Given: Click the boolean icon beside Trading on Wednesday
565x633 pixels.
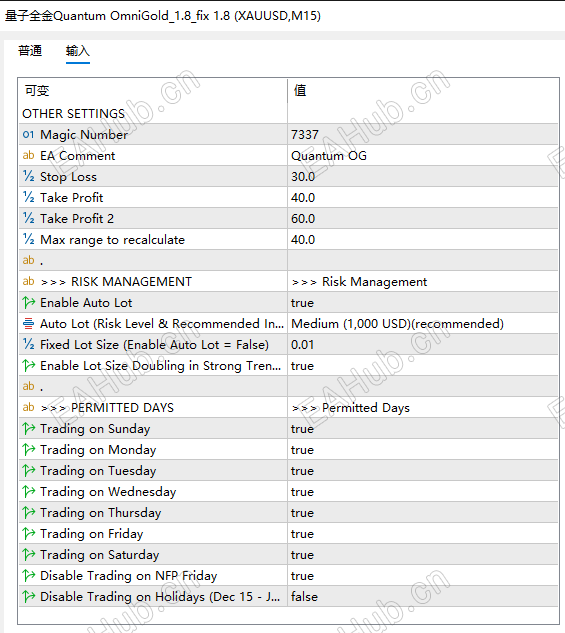Looking at the screenshot, I should click(x=29, y=491).
